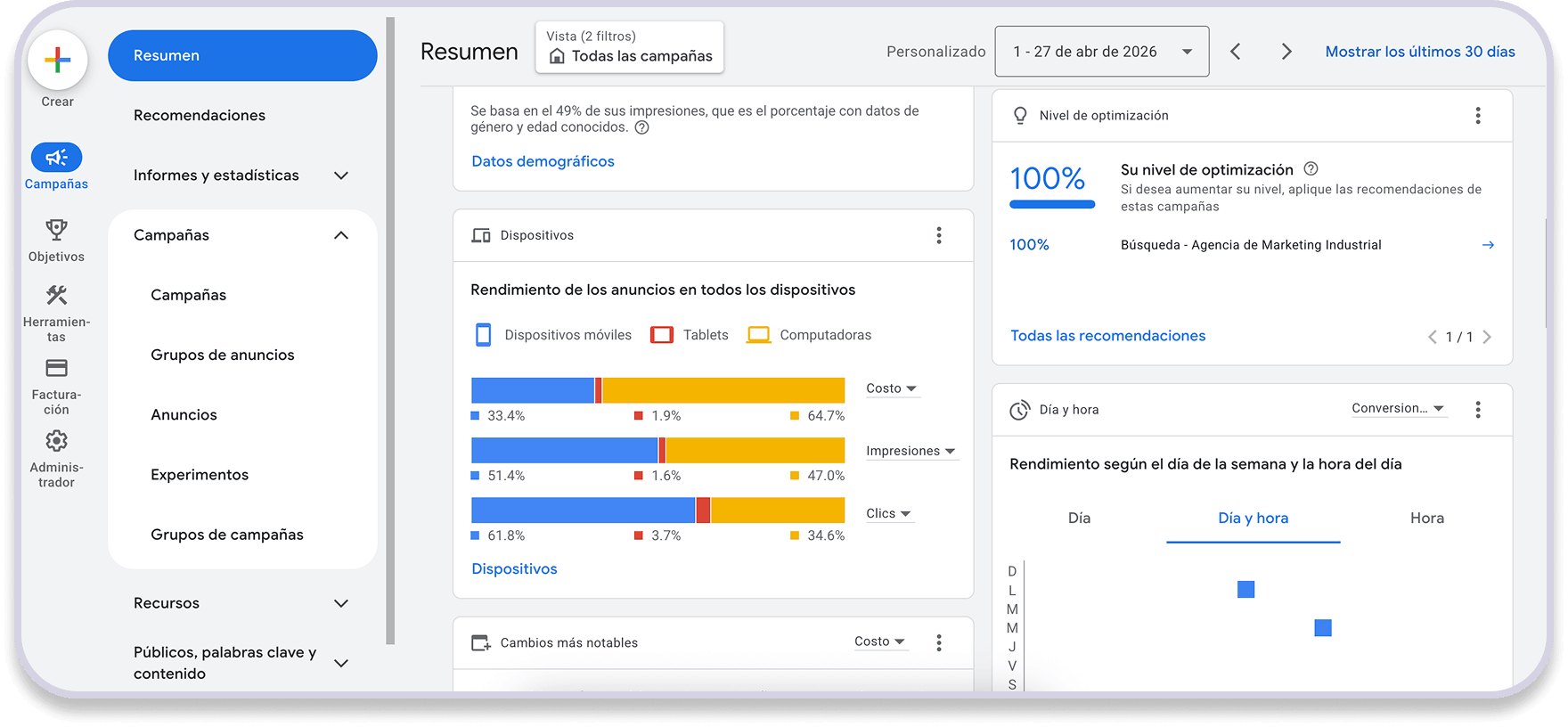Open the Dispositivos card three-dot menu

939,235
